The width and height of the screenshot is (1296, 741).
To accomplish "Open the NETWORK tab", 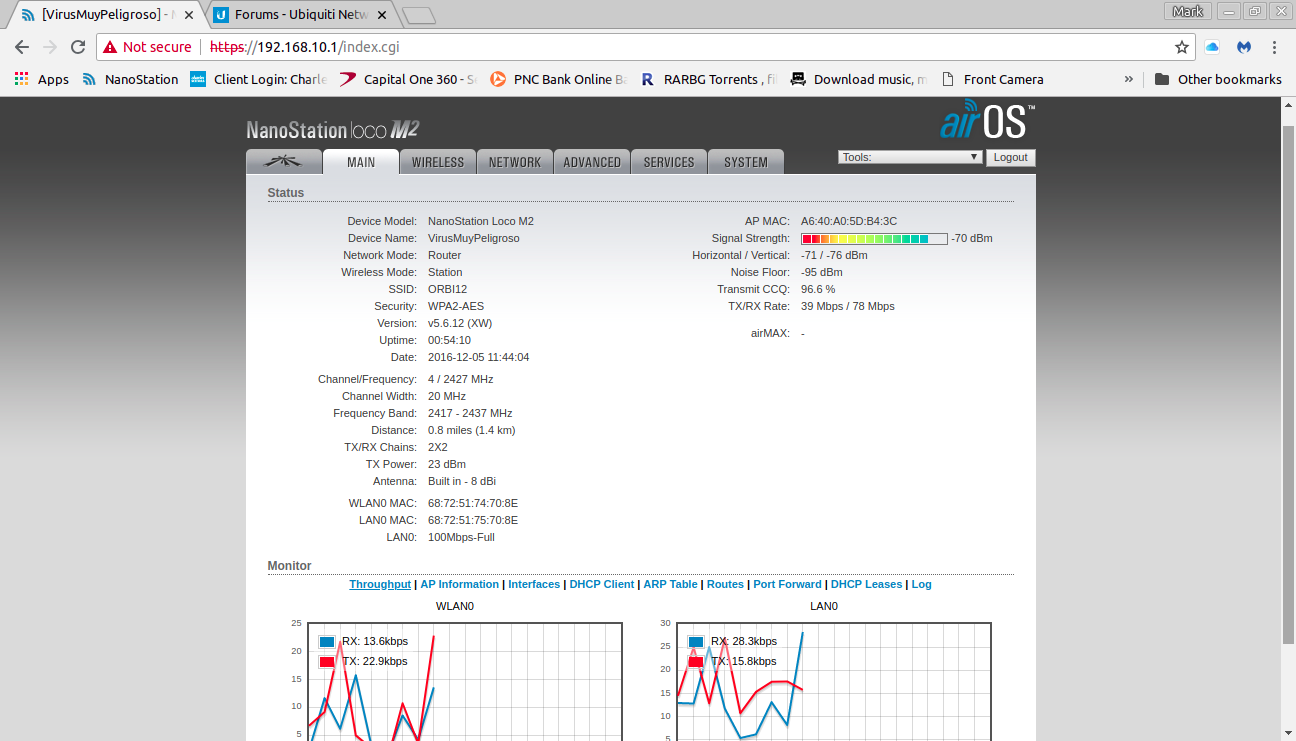I will point(515,162).
